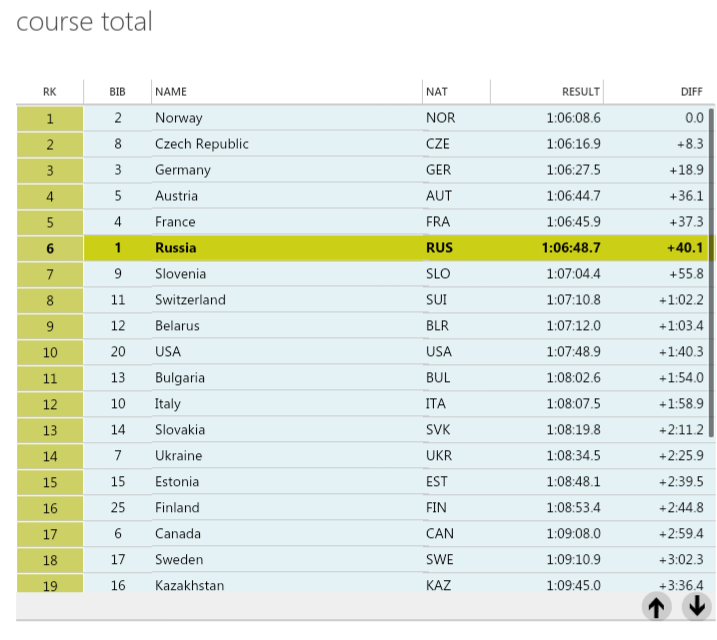Click the scroll up arrow icon
The height and width of the screenshot is (640, 717).
click(x=657, y=607)
